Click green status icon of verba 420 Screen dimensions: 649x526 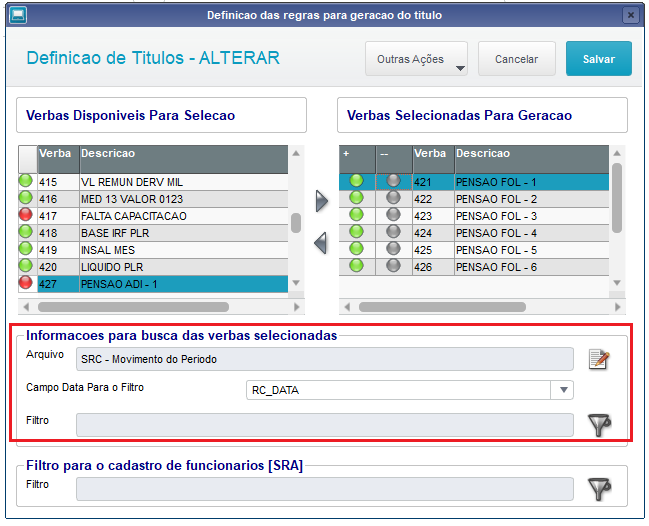(26, 266)
